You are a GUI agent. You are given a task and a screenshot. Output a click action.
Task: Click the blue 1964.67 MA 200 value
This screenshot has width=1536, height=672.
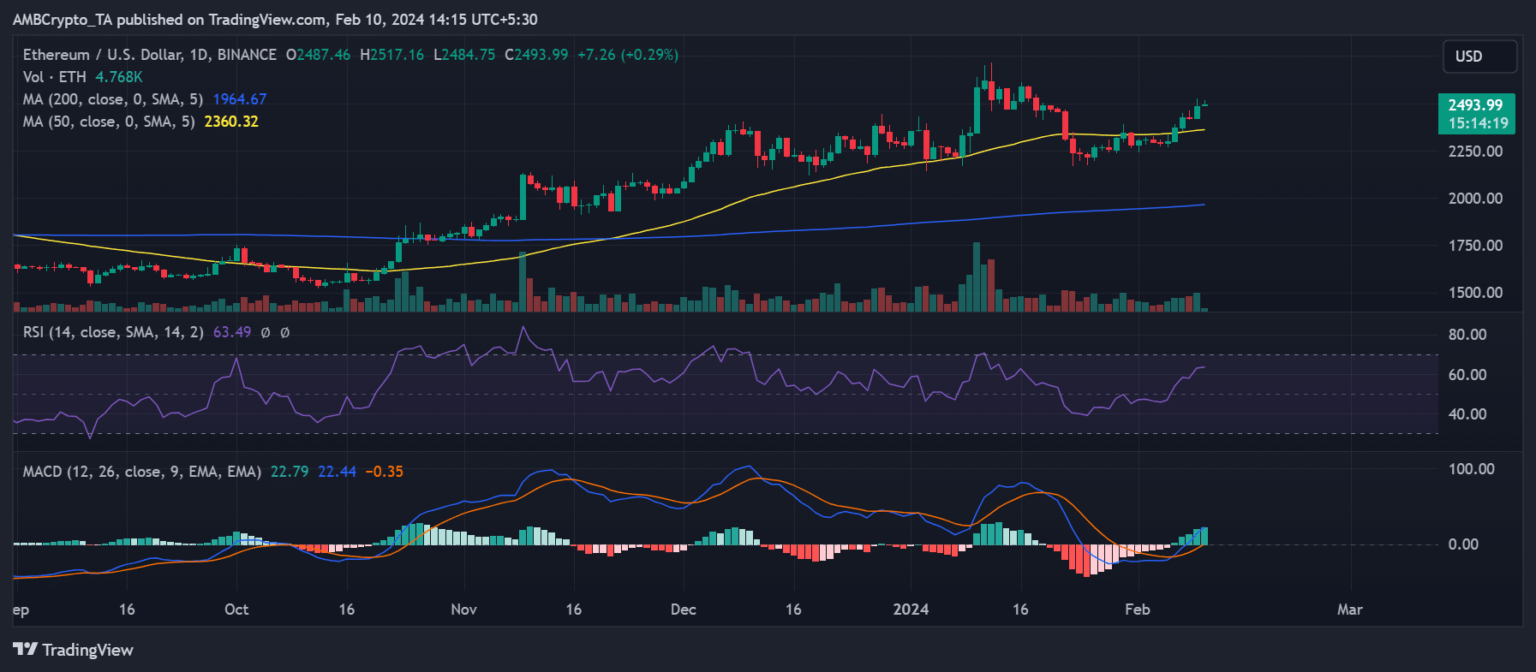click(x=238, y=99)
